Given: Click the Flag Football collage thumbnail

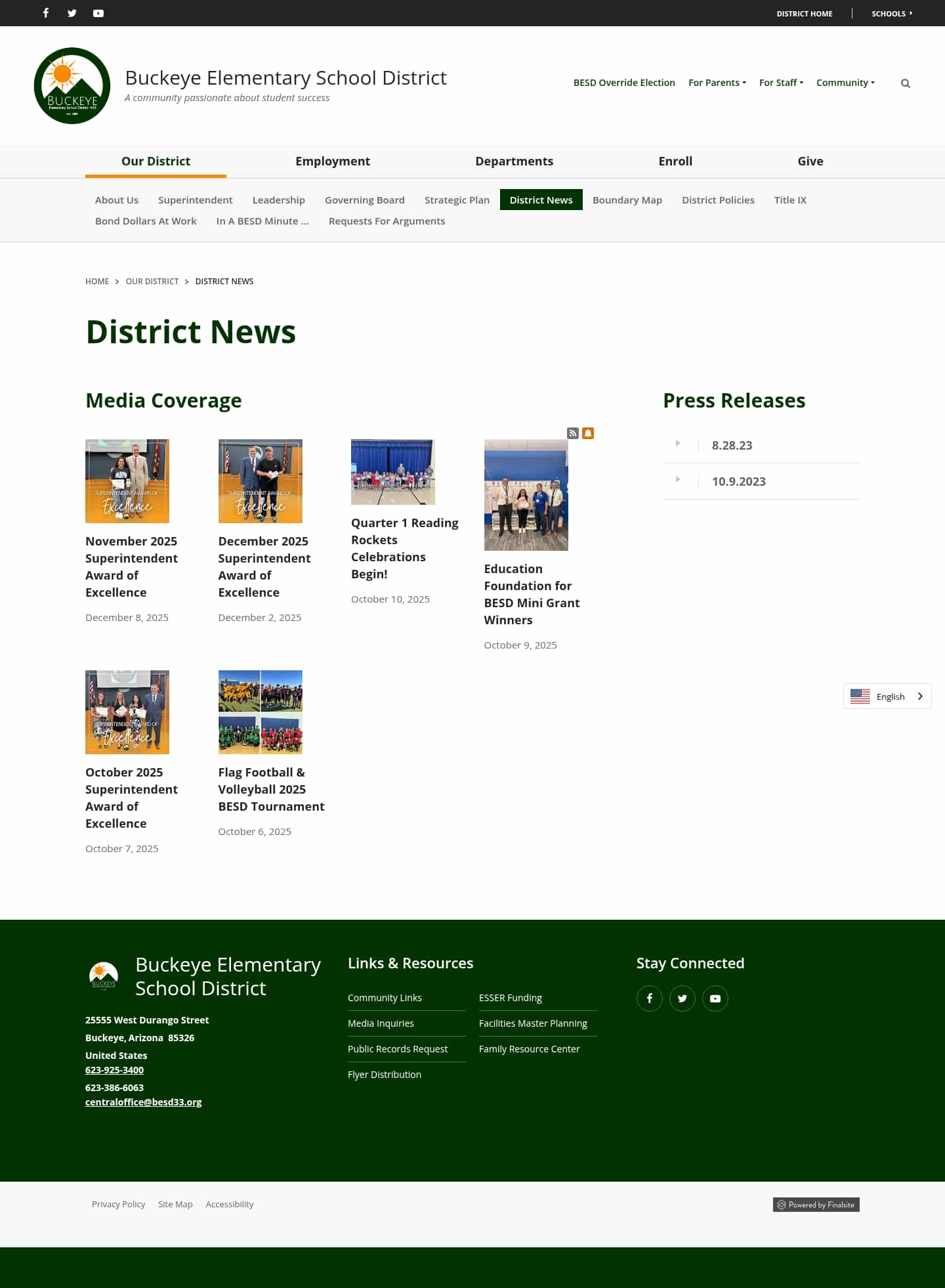Looking at the screenshot, I should pos(261,712).
